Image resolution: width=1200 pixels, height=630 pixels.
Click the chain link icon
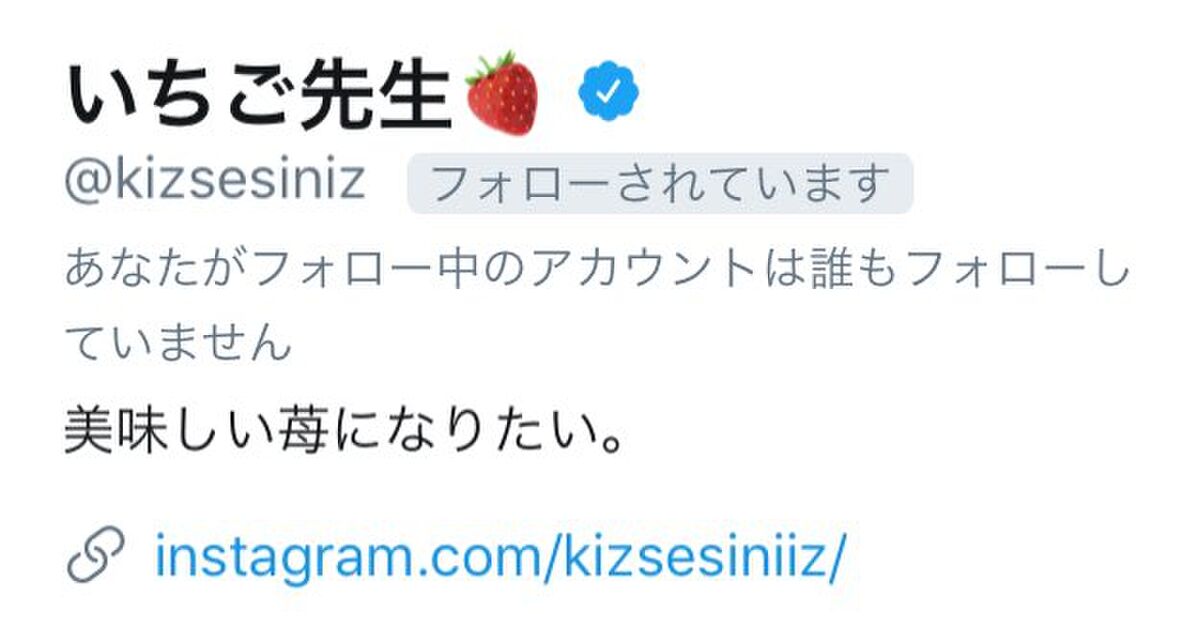click(95, 555)
